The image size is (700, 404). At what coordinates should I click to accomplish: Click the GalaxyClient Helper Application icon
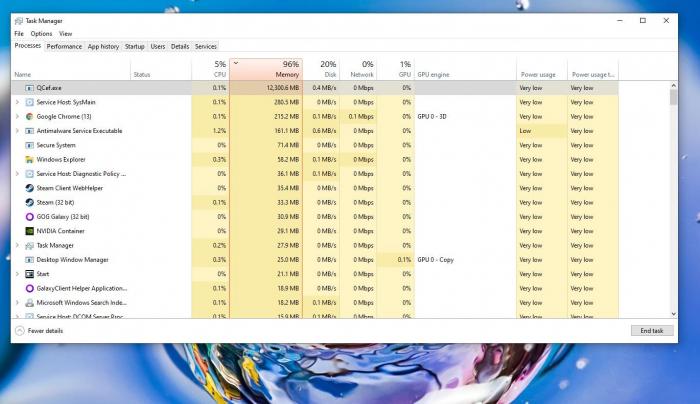point(29,288)
